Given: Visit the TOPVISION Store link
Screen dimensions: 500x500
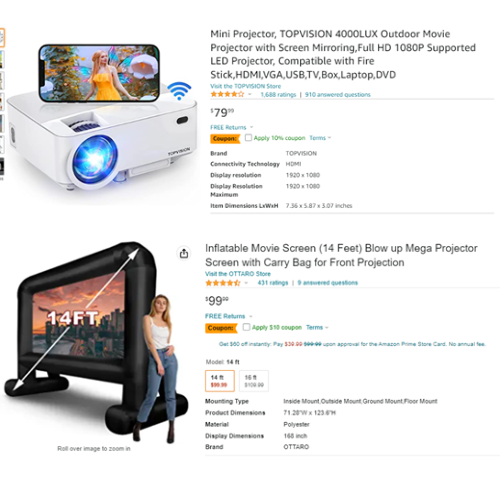Looking at the screenshot, I should tap(245, 86).
